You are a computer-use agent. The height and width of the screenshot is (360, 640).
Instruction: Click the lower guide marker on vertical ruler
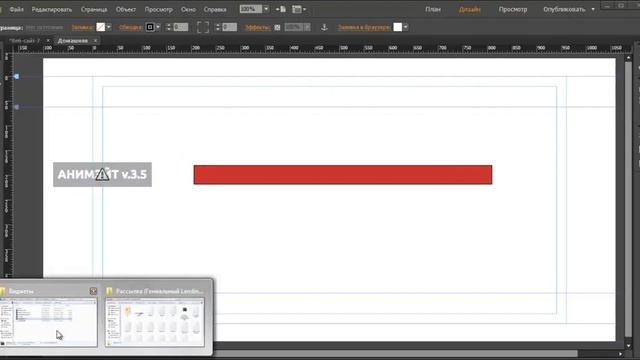tap(16, 107)
